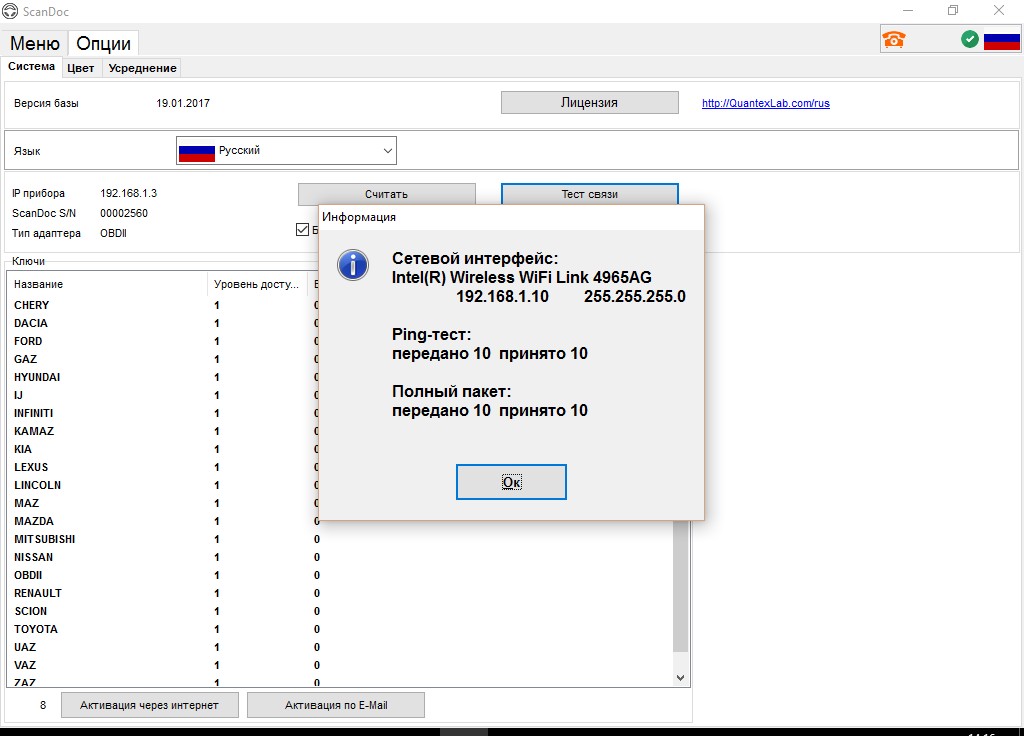Open the Язык language dropdown
1024x736 pixels.
(286, 151)
